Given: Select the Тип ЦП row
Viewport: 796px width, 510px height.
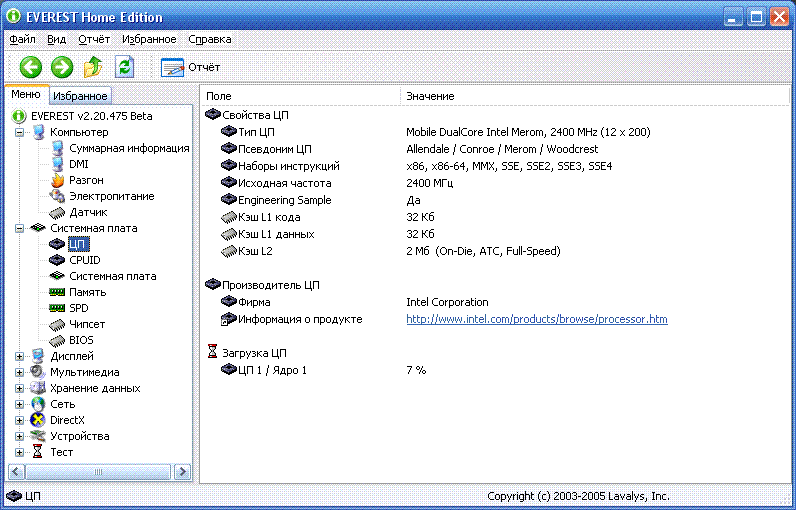Looking at the screenshot, I should click(x=495, y=132).
